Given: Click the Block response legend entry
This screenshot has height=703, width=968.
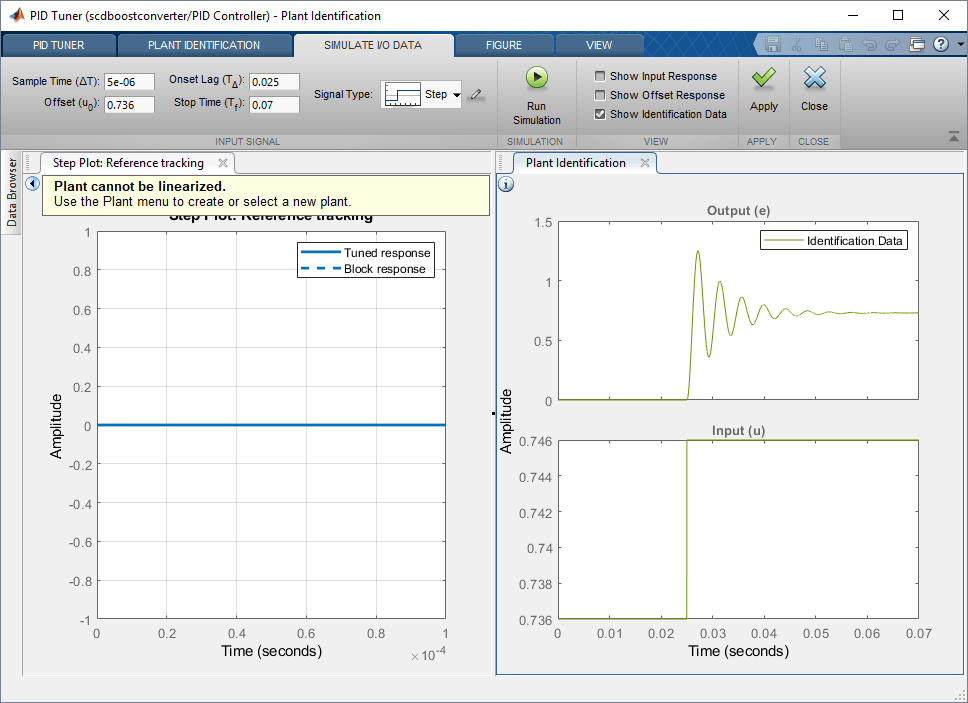Looking at the screenshot, I should [x=363, y=269].
